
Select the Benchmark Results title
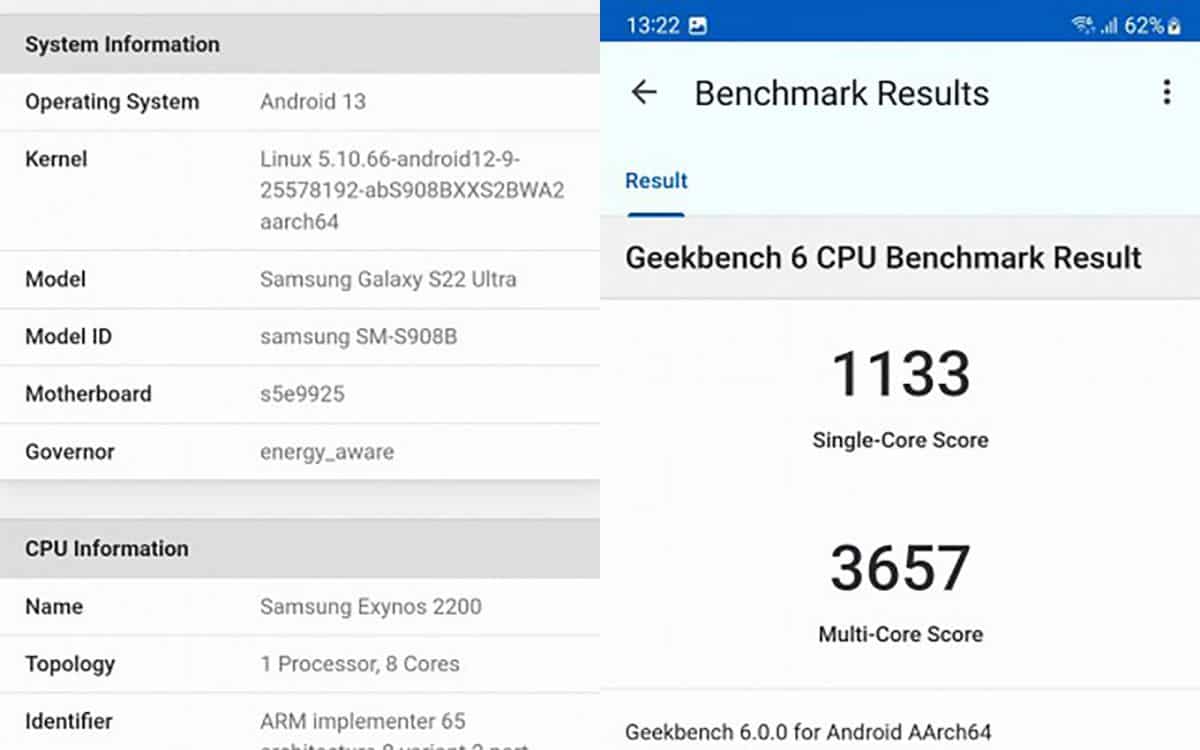point(841,93)
